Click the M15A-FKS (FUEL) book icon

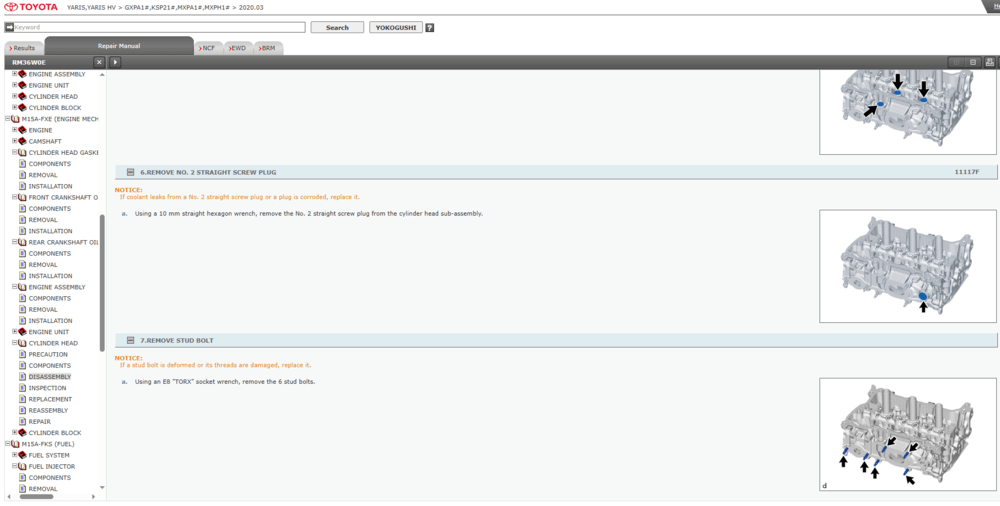pyautogui.click(x=15, y=444)
